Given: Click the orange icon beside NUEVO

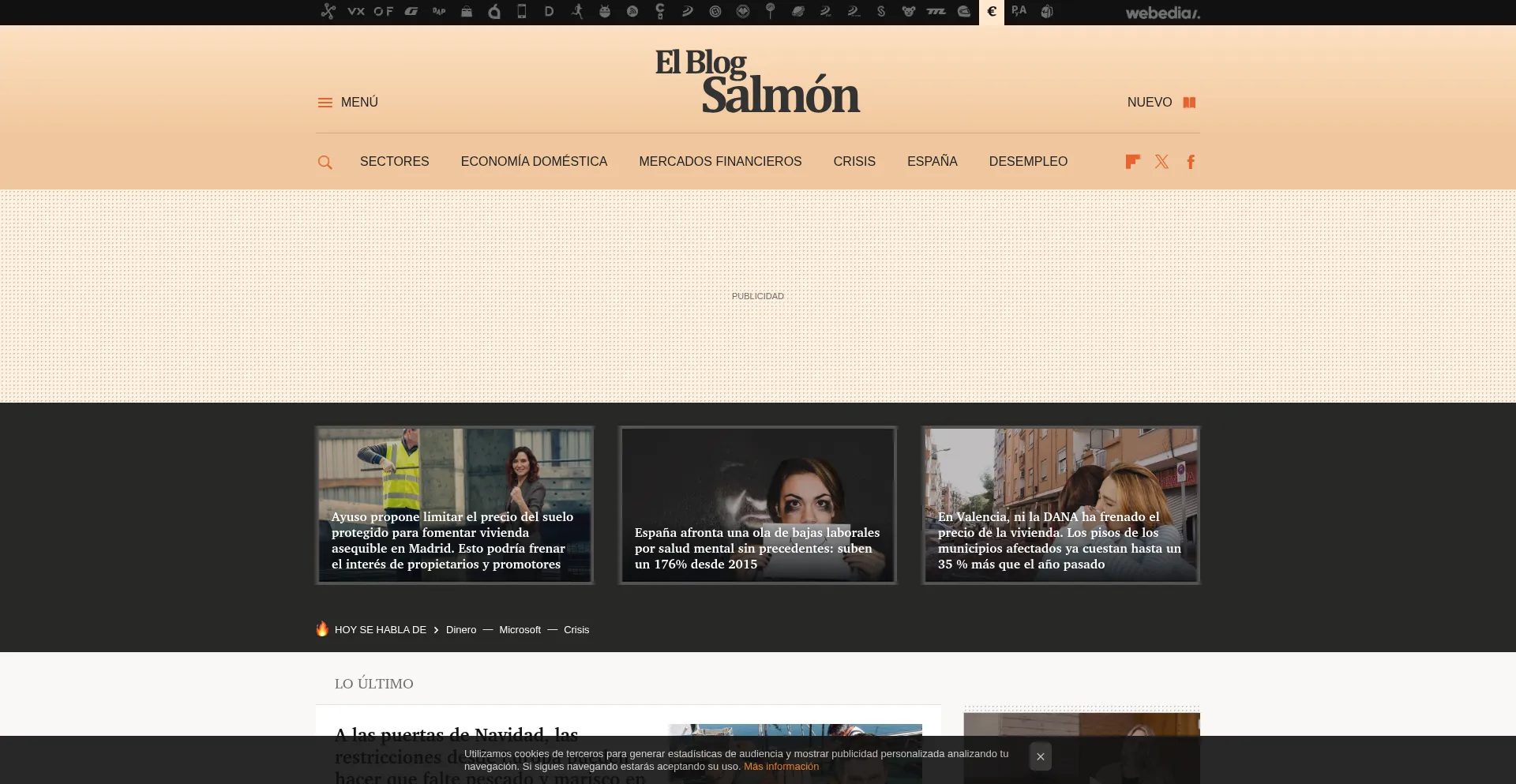Looking at the screenshot, I should tap(1189, 103).
